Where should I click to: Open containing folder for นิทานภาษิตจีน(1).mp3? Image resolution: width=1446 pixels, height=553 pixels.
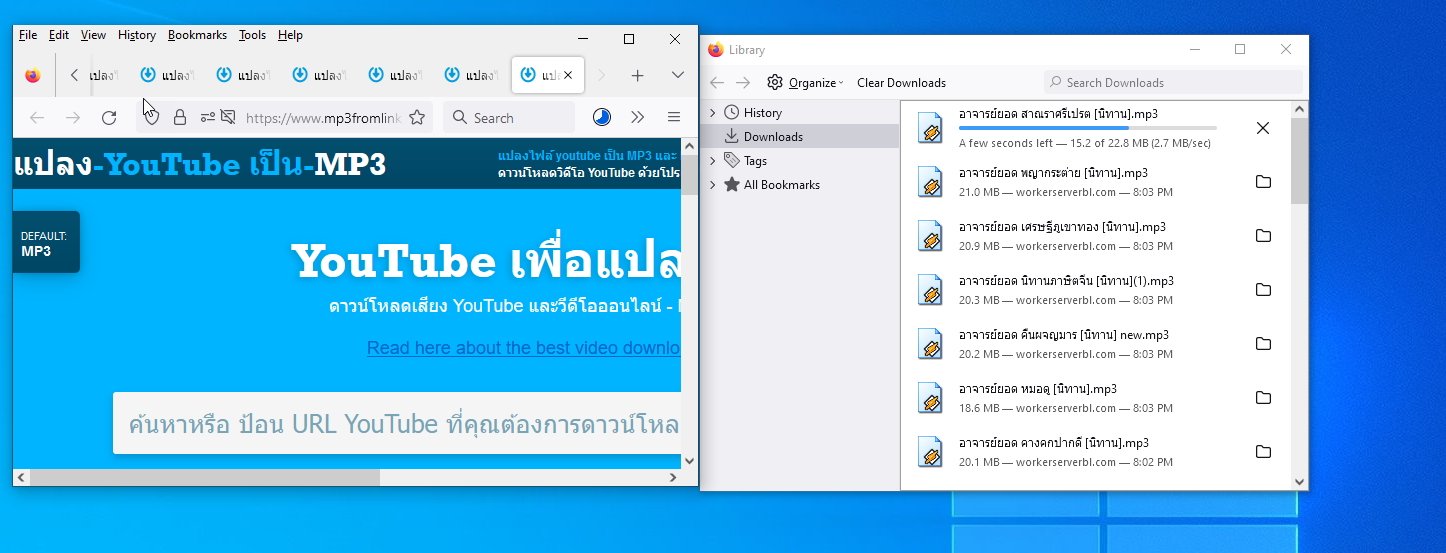click(1263, 290)
